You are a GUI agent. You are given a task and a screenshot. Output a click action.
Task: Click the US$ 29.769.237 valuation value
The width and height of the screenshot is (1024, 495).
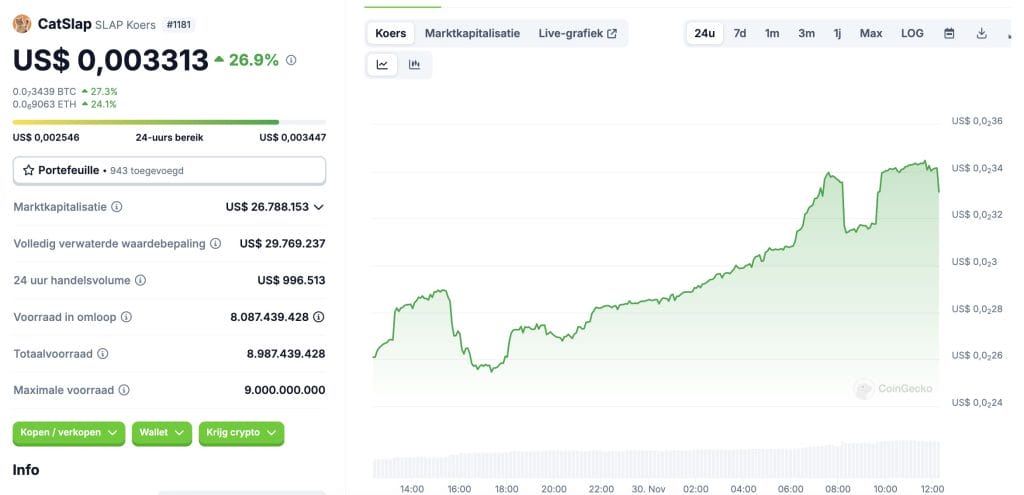(282, 244)
